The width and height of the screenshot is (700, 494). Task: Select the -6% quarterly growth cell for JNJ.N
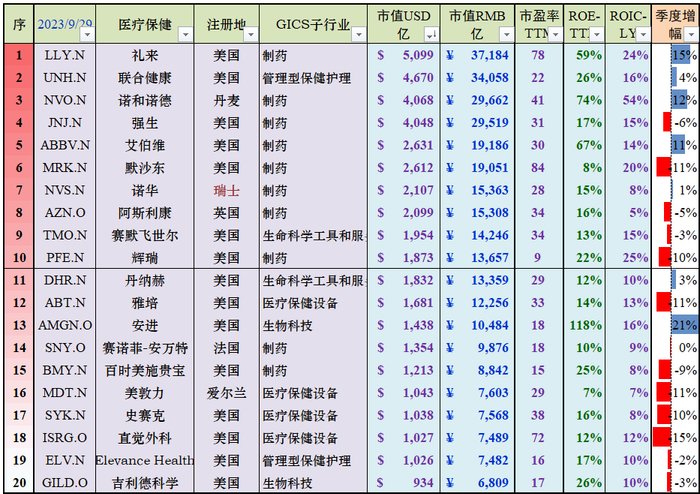pyautogui.click(x=675, y=123)
